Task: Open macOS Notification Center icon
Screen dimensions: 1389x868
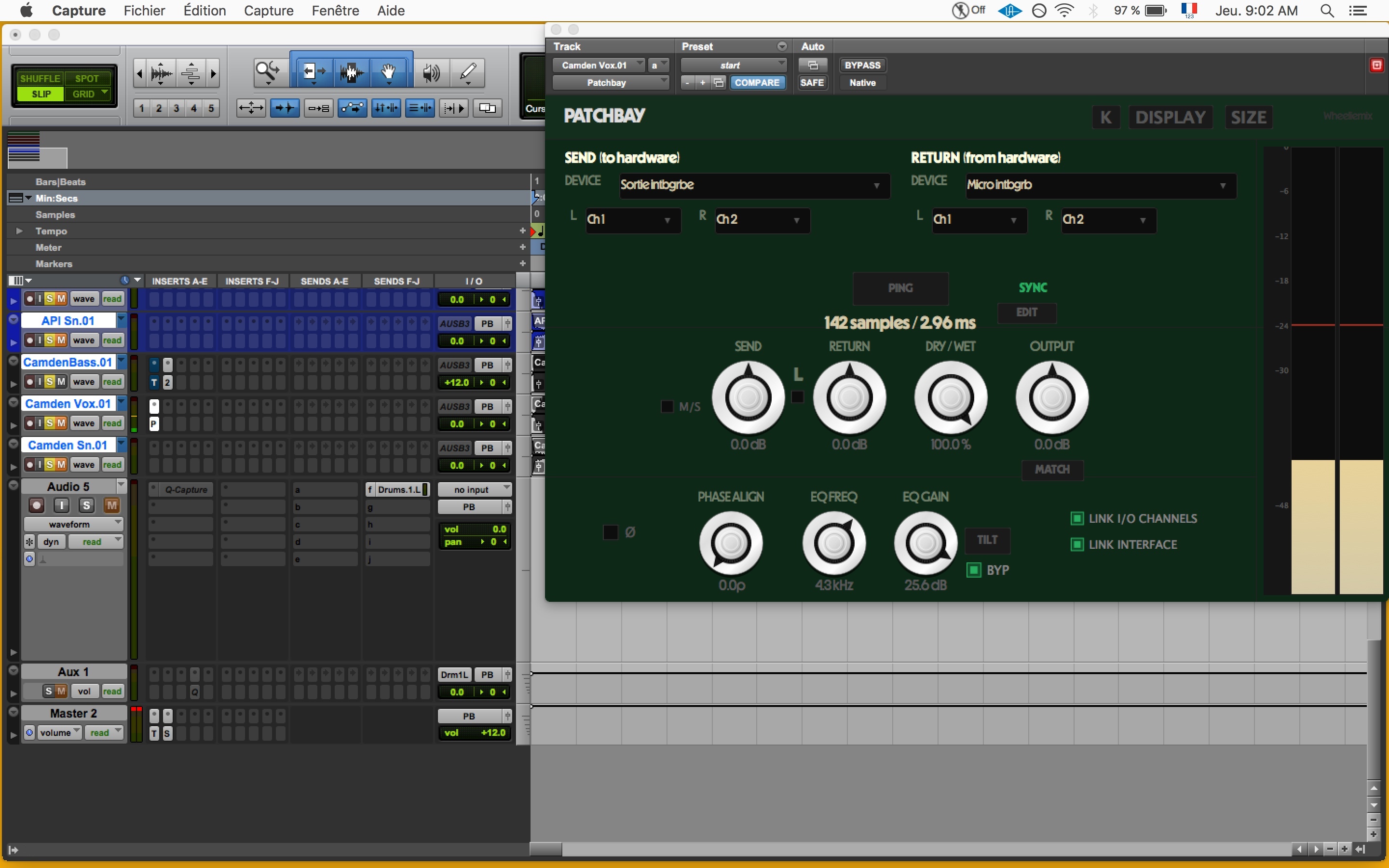Action: 1358,11
